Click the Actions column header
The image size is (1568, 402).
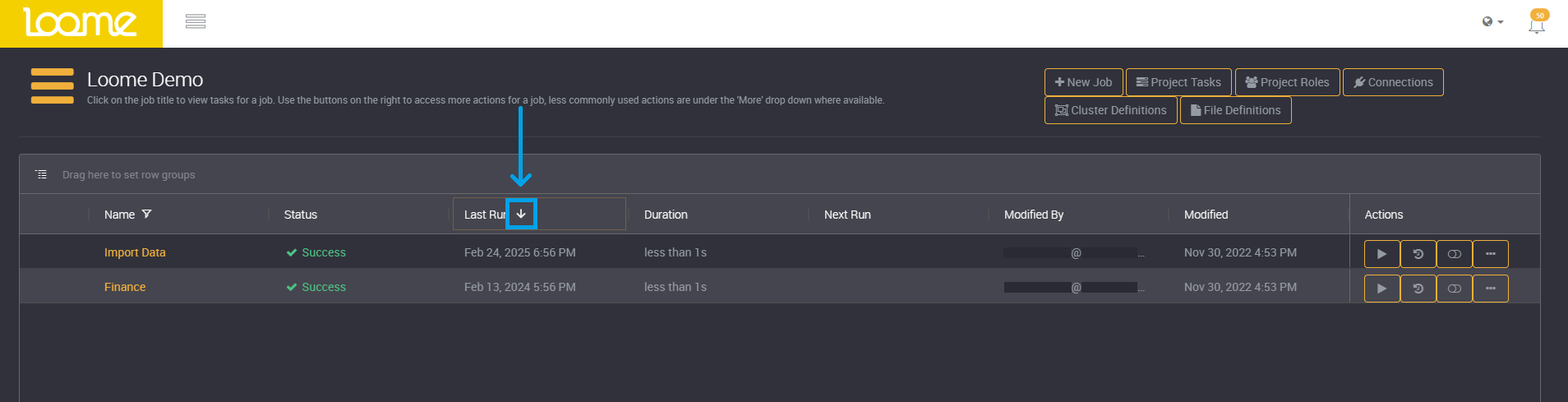1383,215
